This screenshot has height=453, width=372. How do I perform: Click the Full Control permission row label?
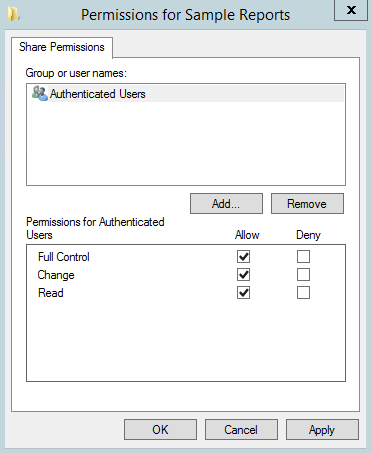pos(64,257)
